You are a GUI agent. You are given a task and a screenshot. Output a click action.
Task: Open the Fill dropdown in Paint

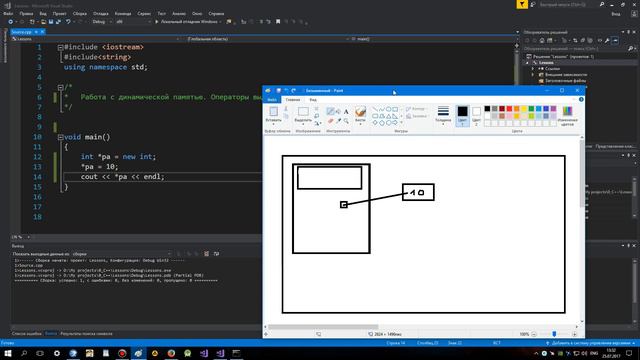417,116
